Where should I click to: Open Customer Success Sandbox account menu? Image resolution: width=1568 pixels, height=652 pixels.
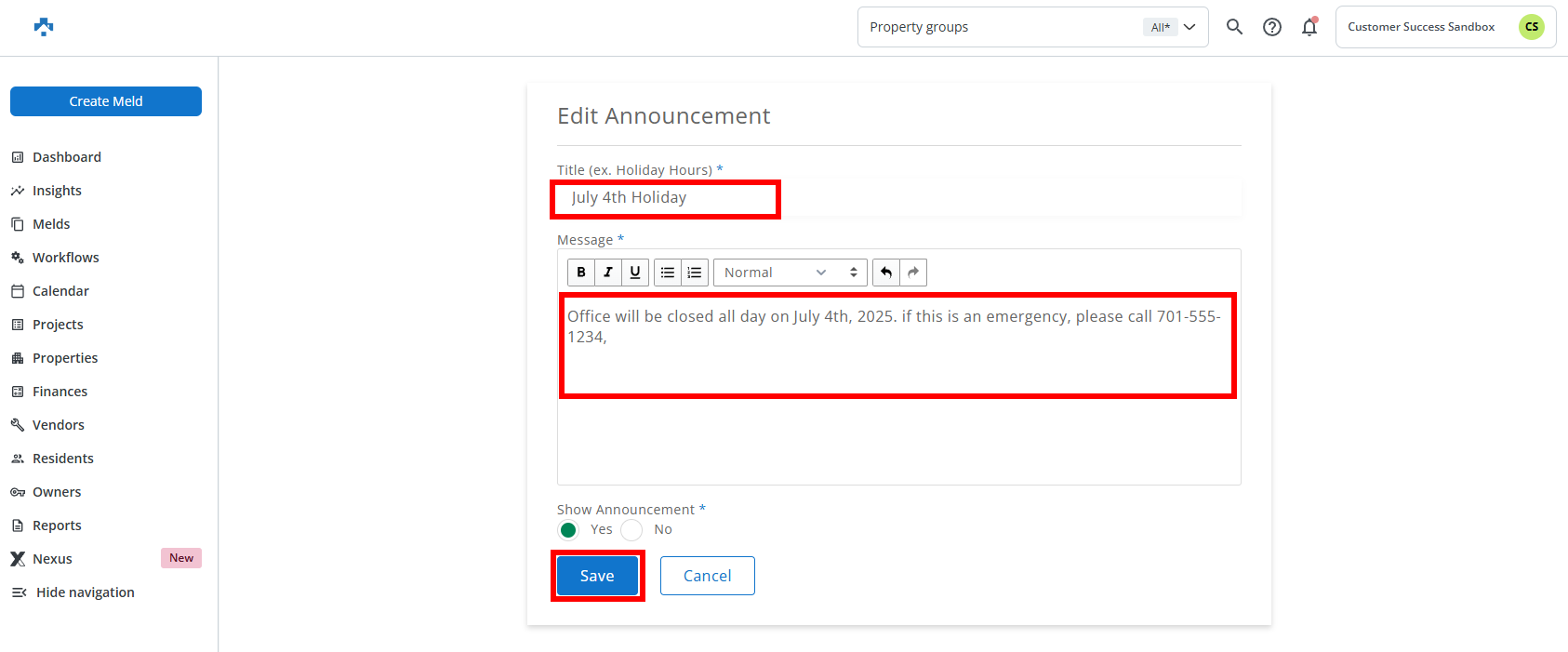tap(1445, 27)
